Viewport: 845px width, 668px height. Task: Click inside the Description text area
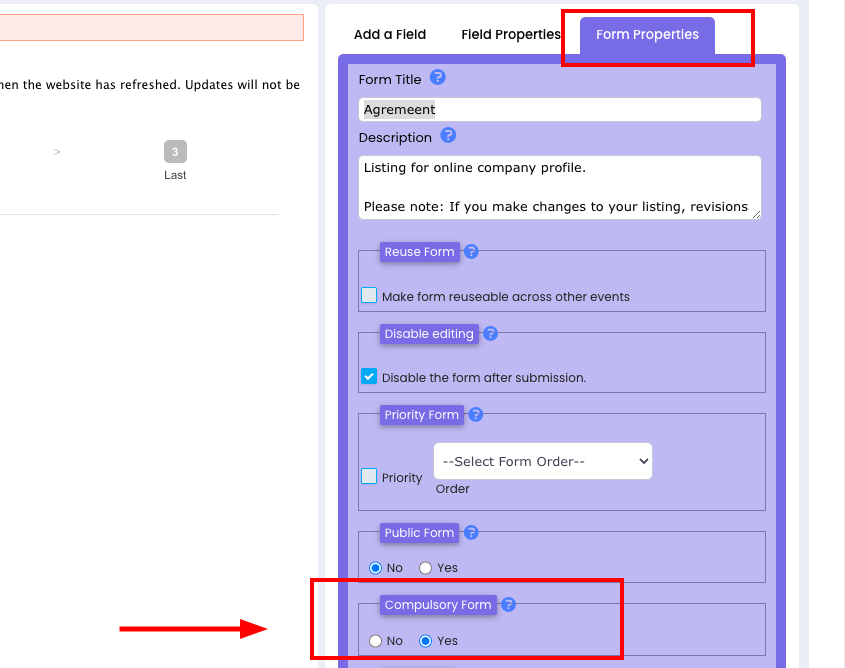559,187
